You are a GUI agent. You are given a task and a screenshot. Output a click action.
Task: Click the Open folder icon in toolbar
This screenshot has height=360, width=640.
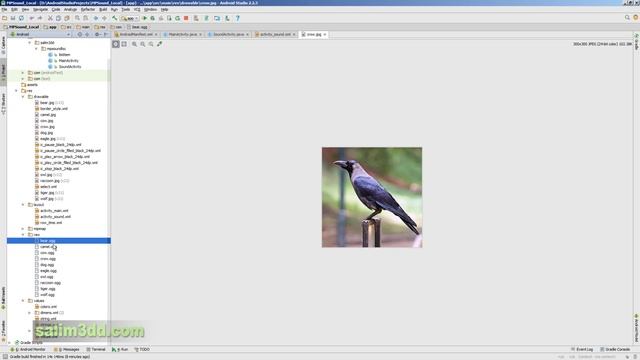click(x=4, y=18)
